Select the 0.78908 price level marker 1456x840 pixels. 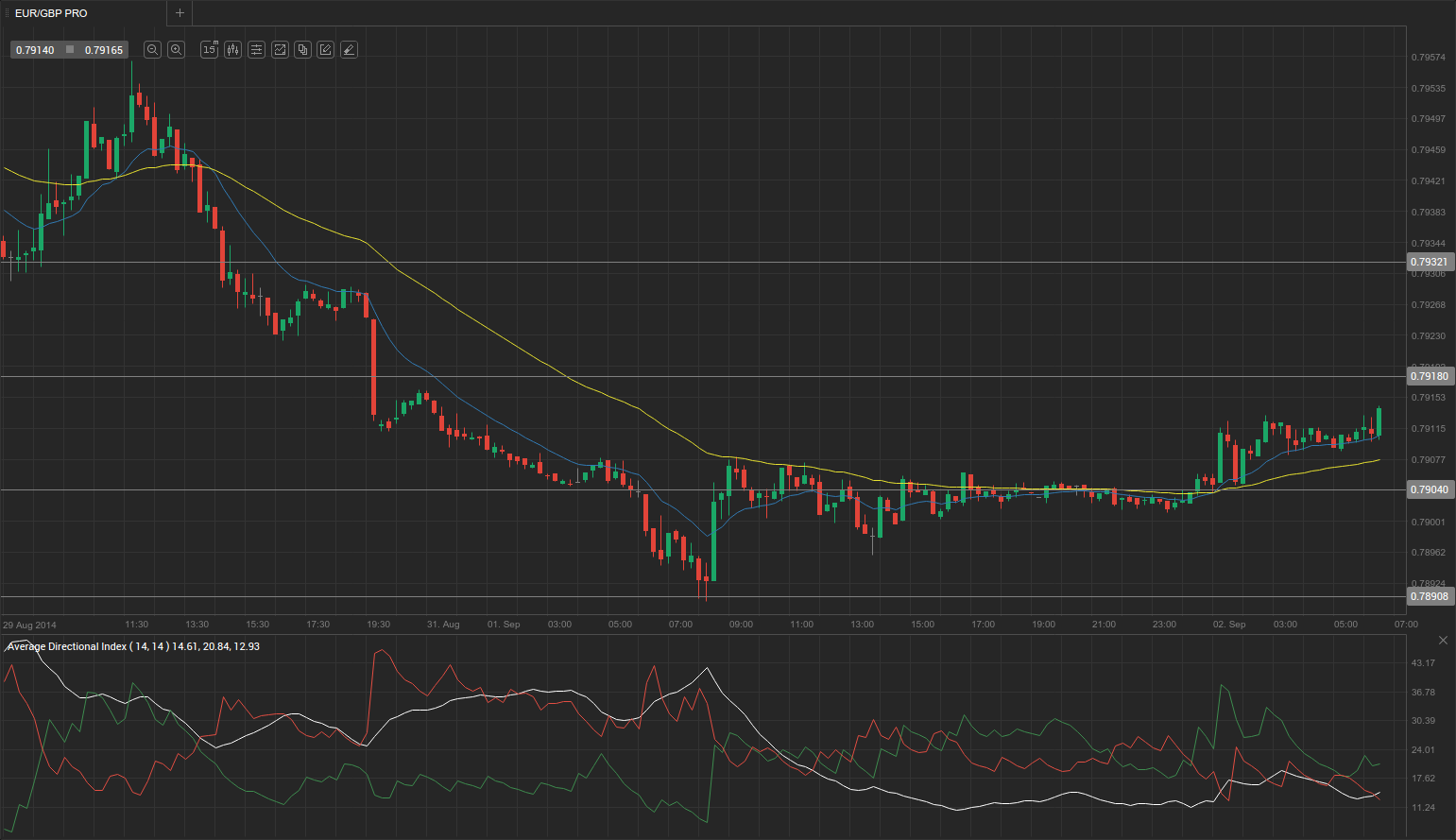coord(1429,596)
